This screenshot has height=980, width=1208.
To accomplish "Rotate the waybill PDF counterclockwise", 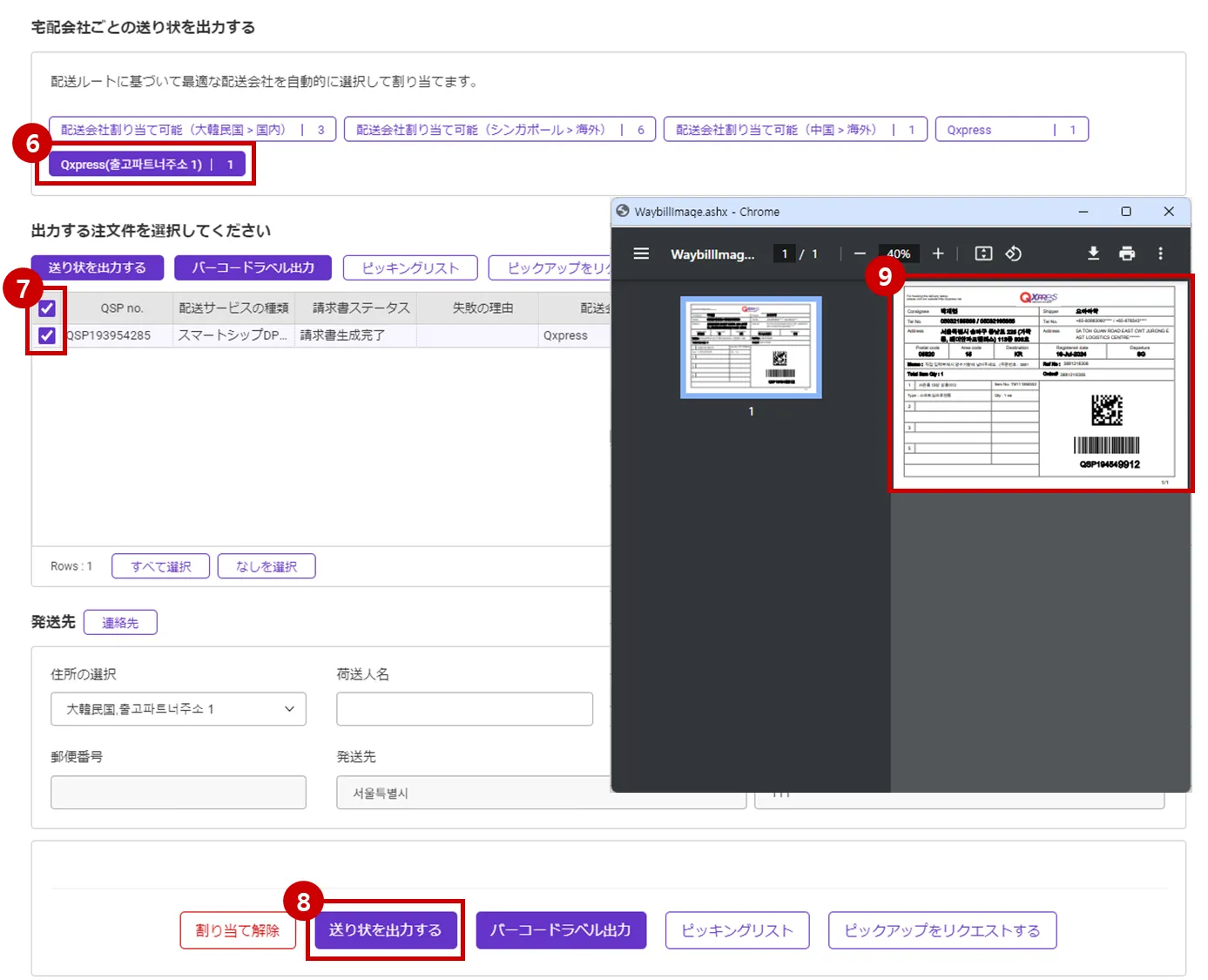I will (x=1013, y=253).
